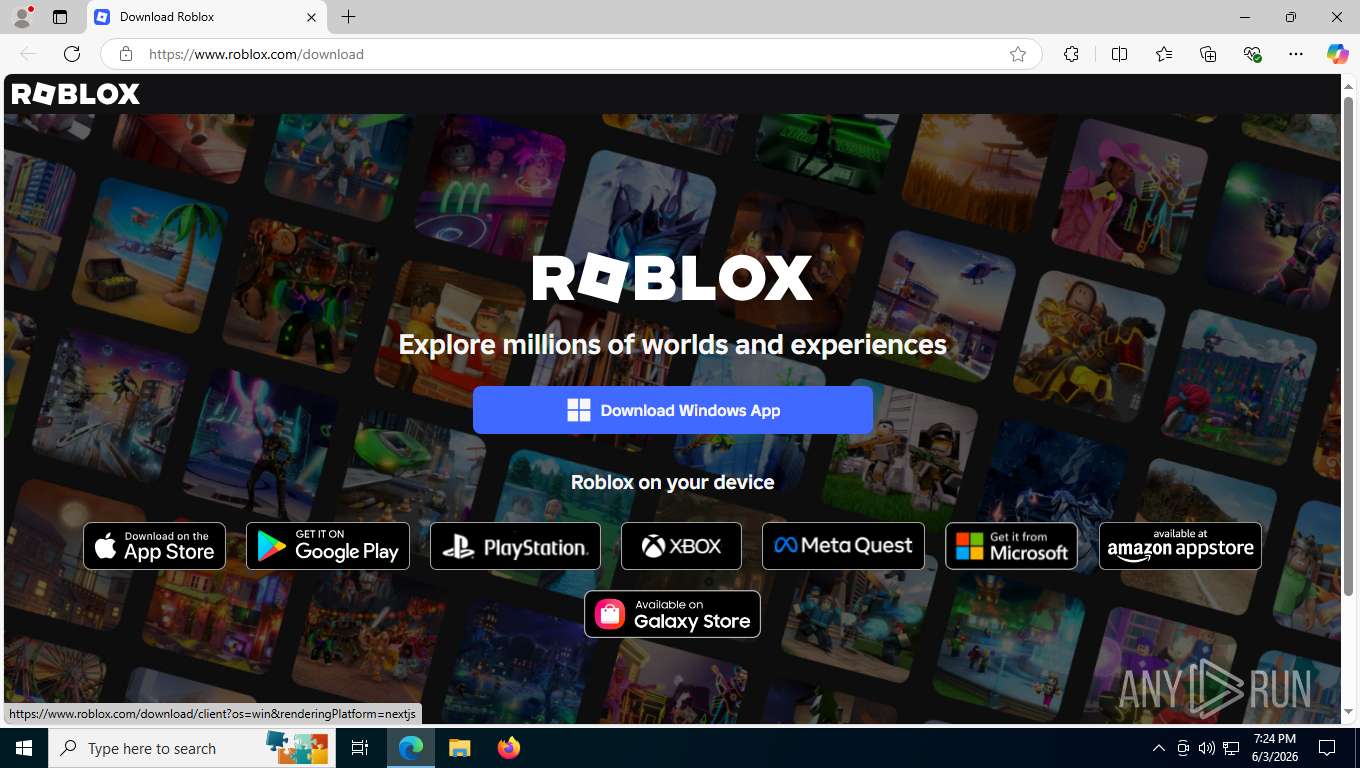Open the tab actions menu icon

pos(60,17)
